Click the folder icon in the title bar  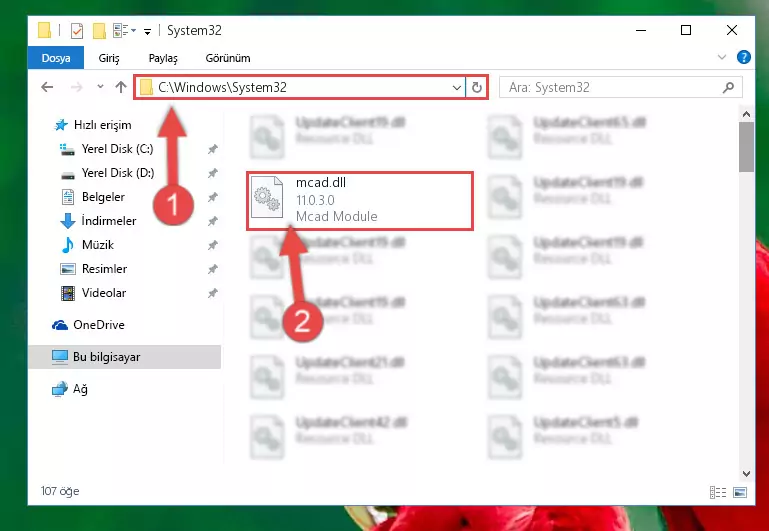(45, 30)
